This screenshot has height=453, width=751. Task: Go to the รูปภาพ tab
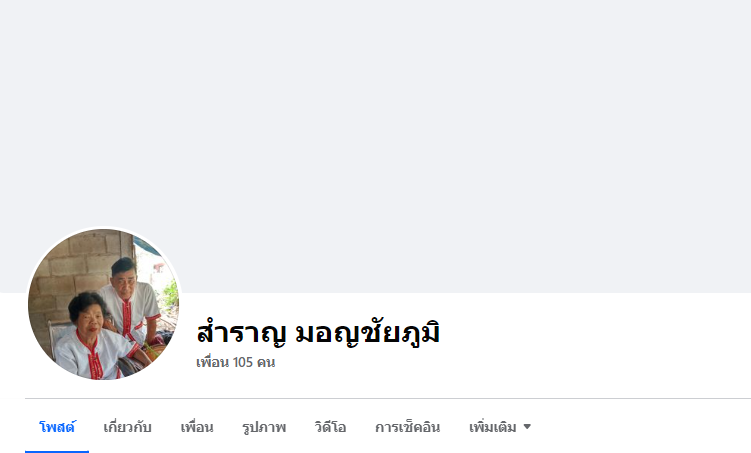(264, 427)
